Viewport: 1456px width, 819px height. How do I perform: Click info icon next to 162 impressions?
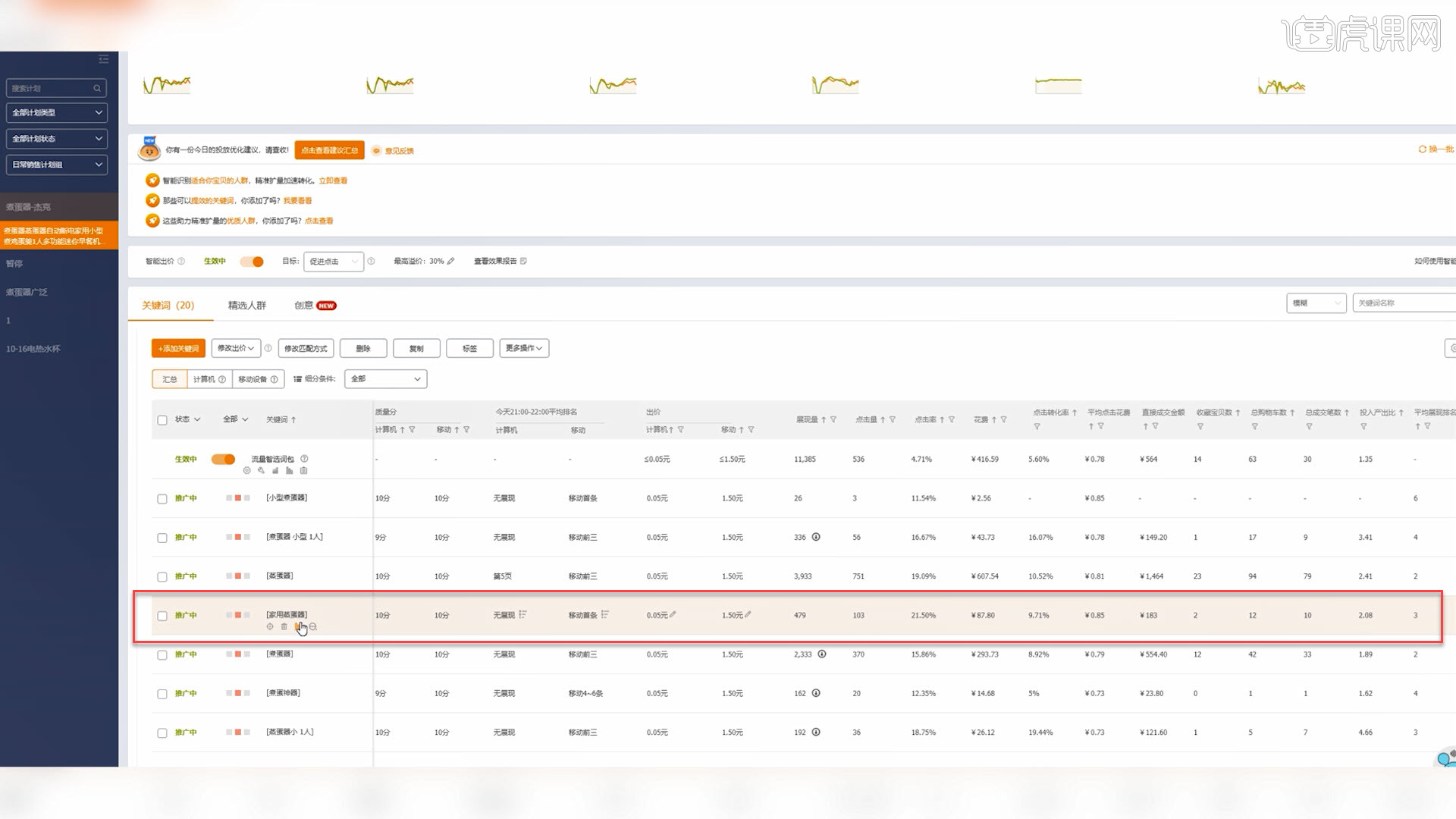click(x=816, y=693)
